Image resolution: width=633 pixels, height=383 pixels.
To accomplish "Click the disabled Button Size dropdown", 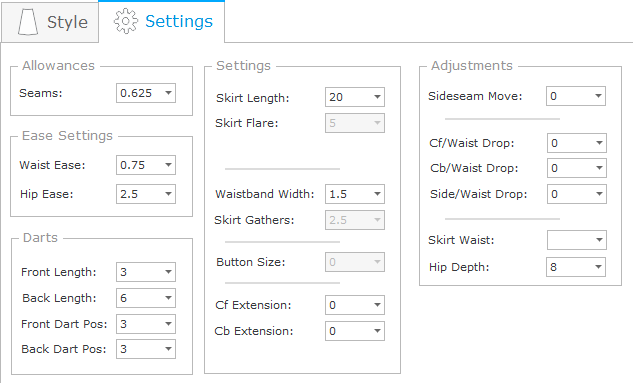I will (x=355, y=262).
